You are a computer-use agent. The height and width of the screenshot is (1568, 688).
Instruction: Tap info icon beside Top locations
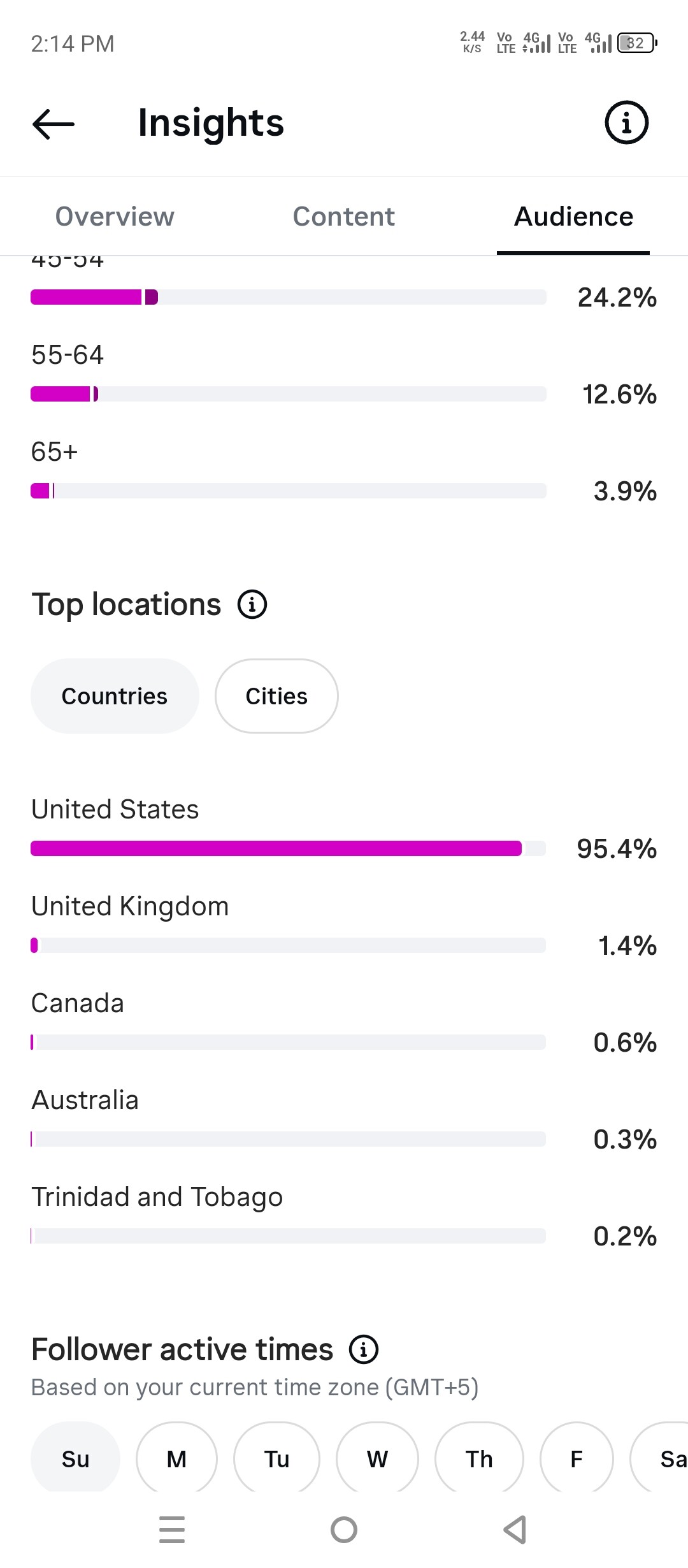pos(252,604)
